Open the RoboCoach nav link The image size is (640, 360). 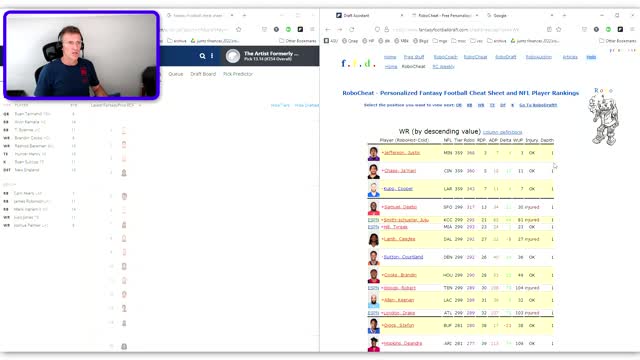tap(445, 57)
